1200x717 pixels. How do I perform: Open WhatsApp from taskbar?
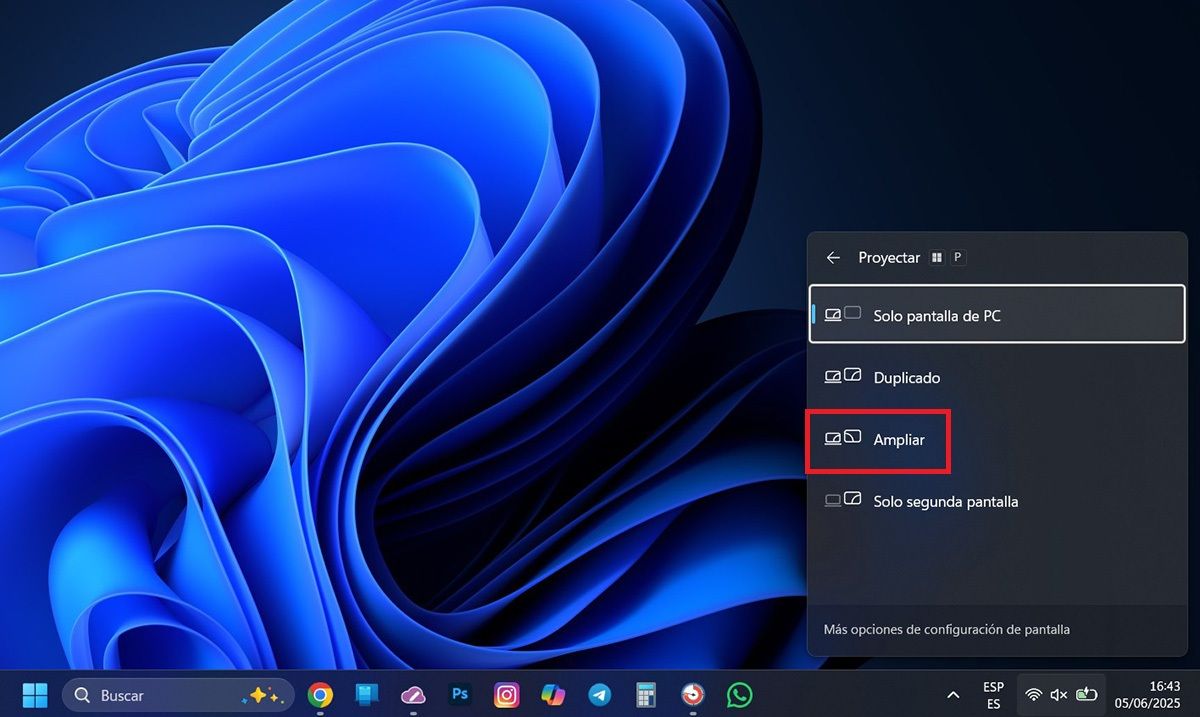point(740,695)
